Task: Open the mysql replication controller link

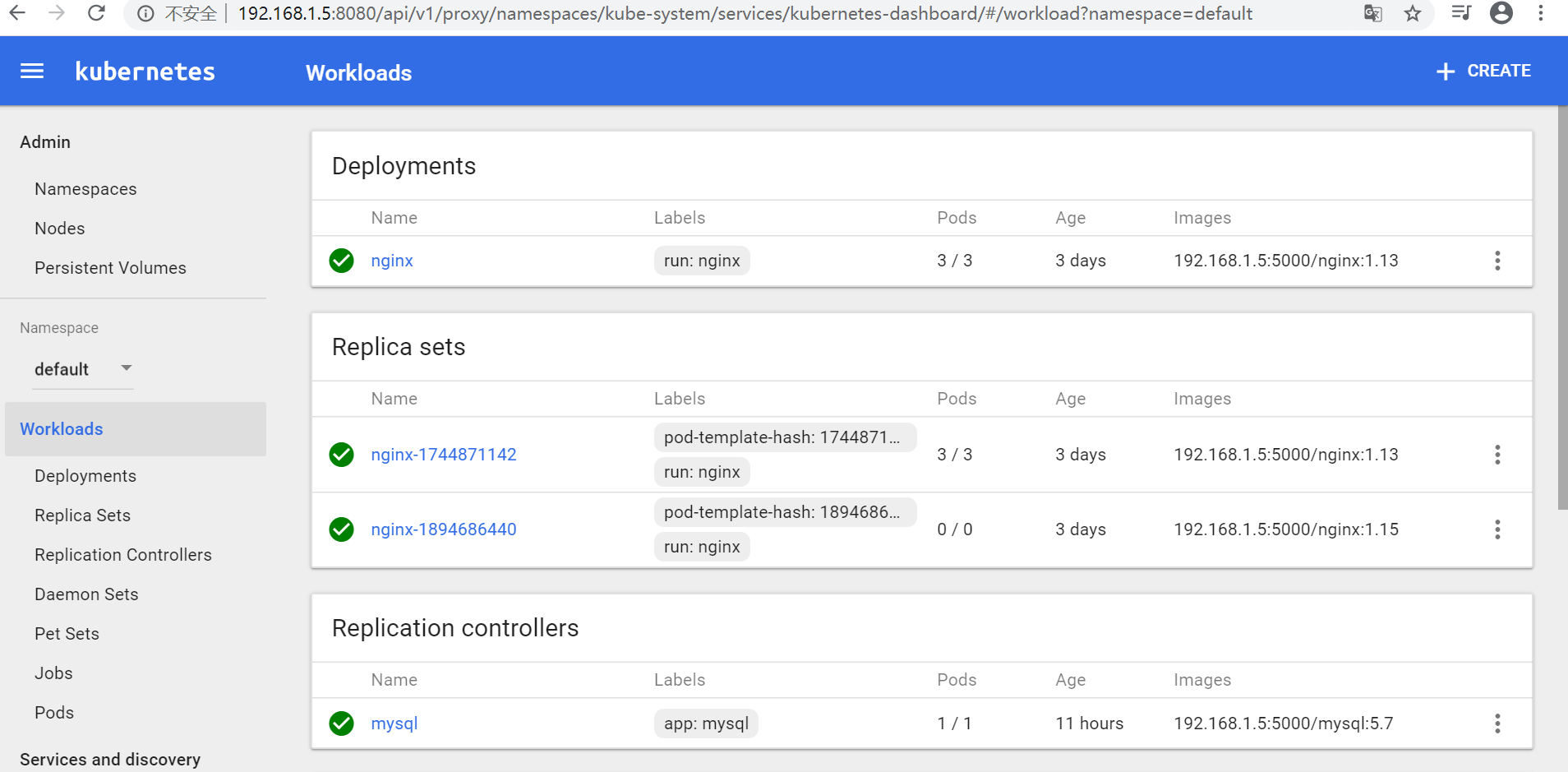Action: coord(394,723)
